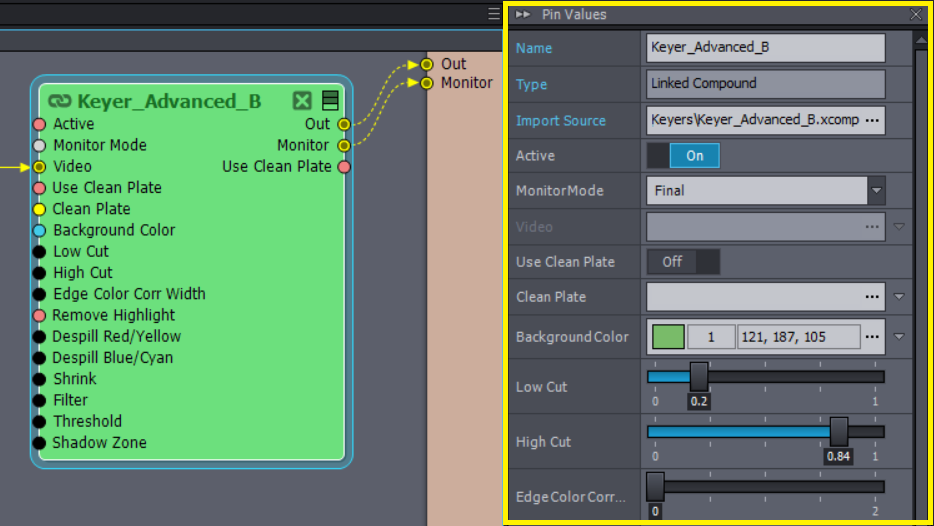Open the hamburger menu left of Pin Values

[x=494, y=14]
